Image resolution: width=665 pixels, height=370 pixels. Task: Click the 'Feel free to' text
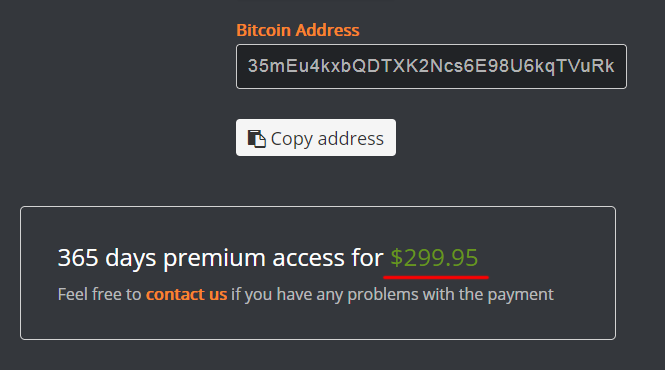[x=99, y=294]
